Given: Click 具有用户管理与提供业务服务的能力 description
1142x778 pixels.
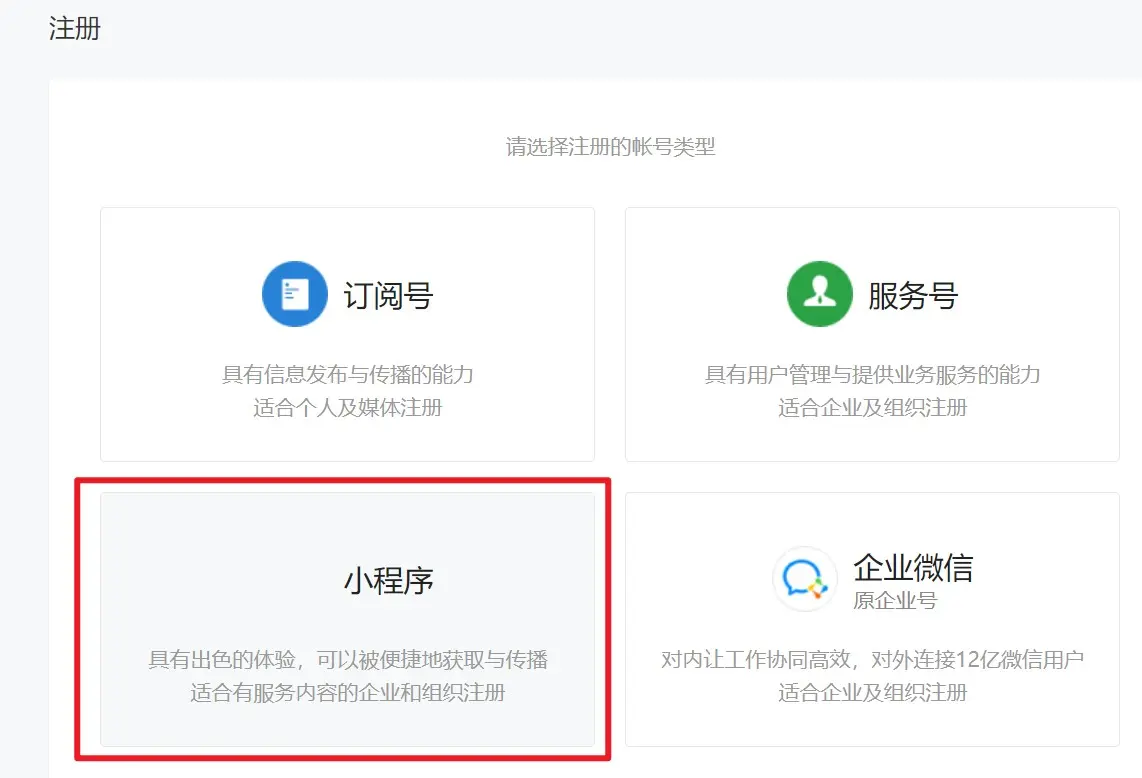Looking at the screenshot, I should point(872,375).
